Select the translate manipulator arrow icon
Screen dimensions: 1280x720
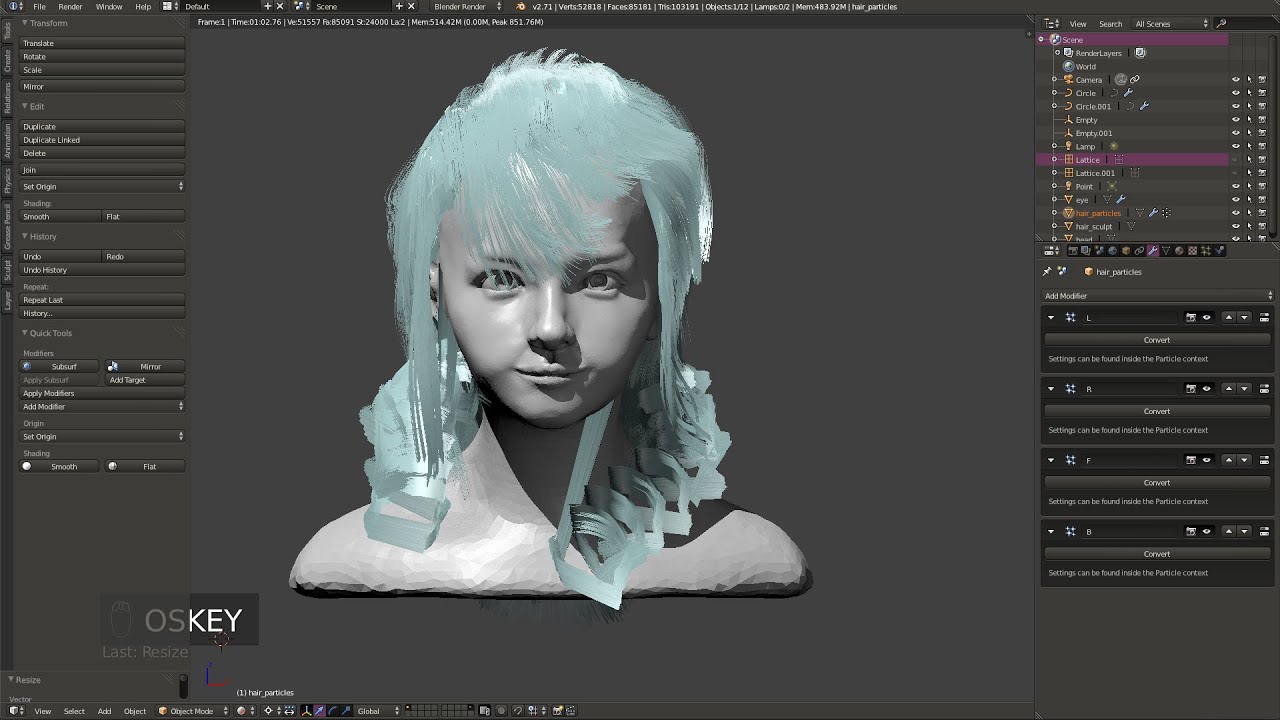320,711
